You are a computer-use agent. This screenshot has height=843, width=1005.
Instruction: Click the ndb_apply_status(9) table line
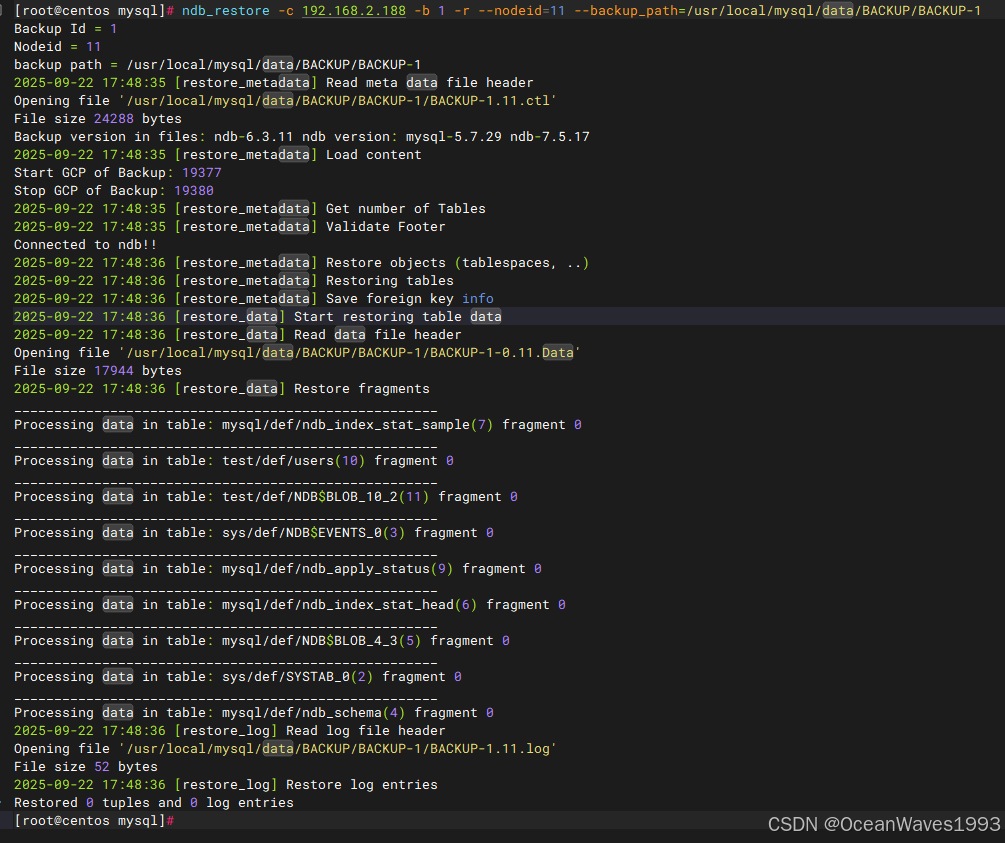click(278, 569)
